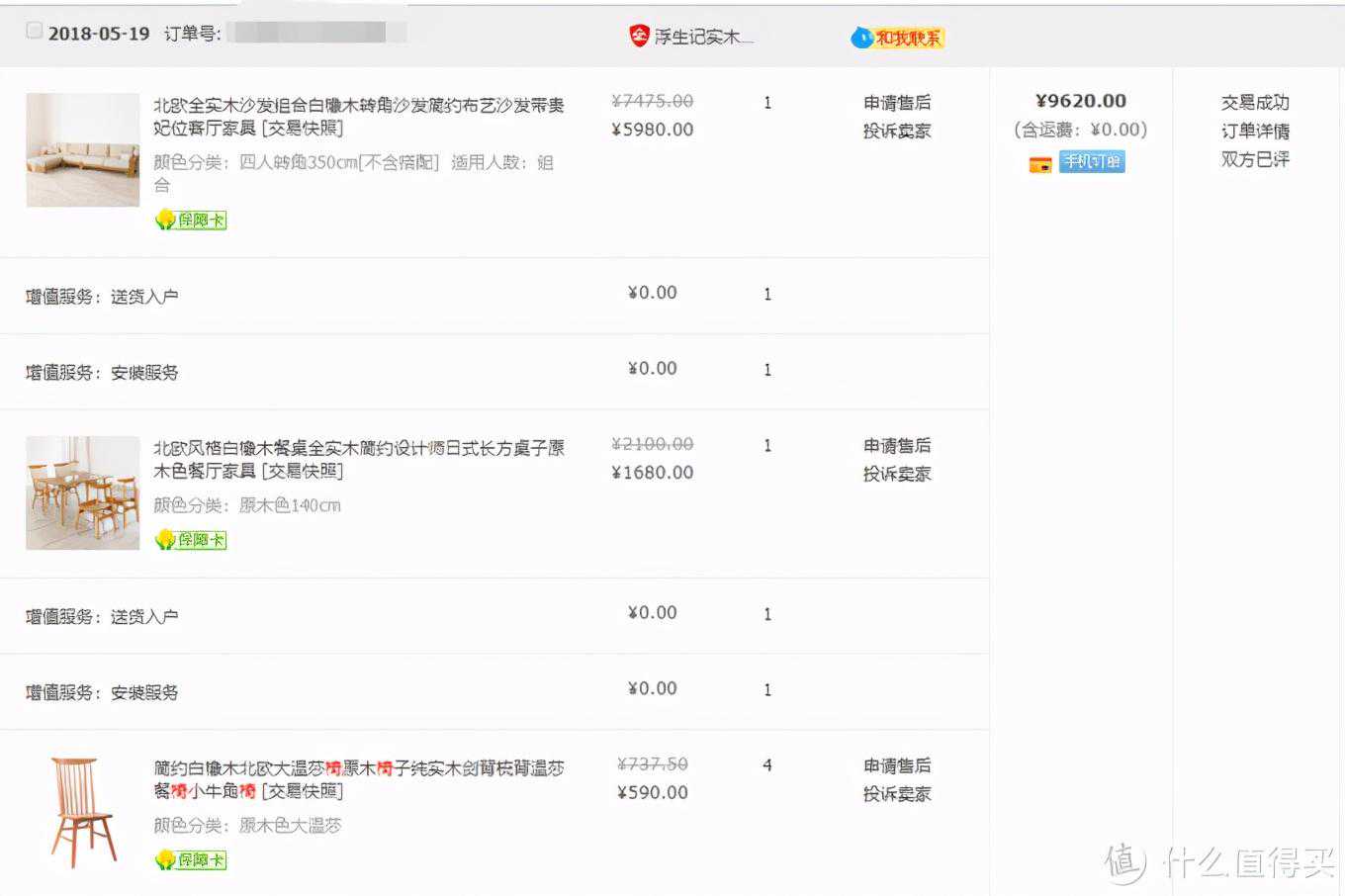Click the blue 手机订单 badge
The height and width of the screenshot is (896, 1345).
(1092, 162)
